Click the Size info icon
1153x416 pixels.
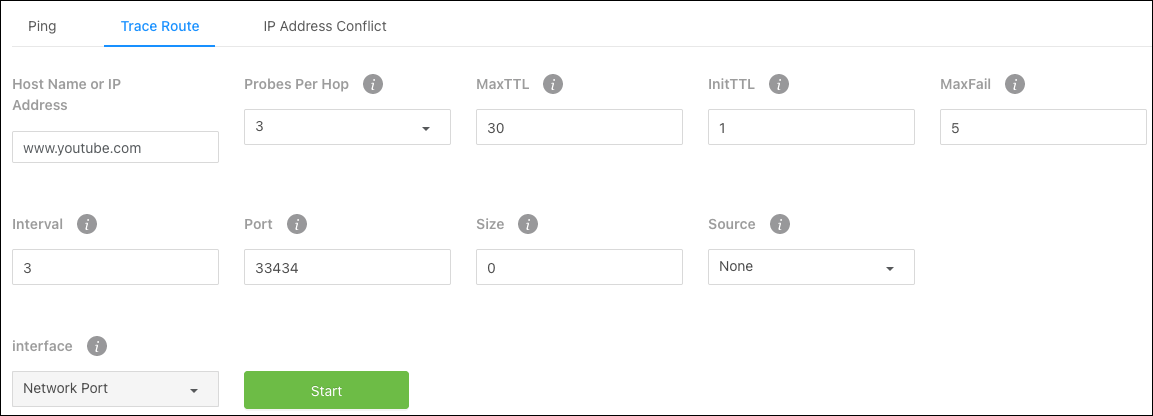click(x=528, y=224)
